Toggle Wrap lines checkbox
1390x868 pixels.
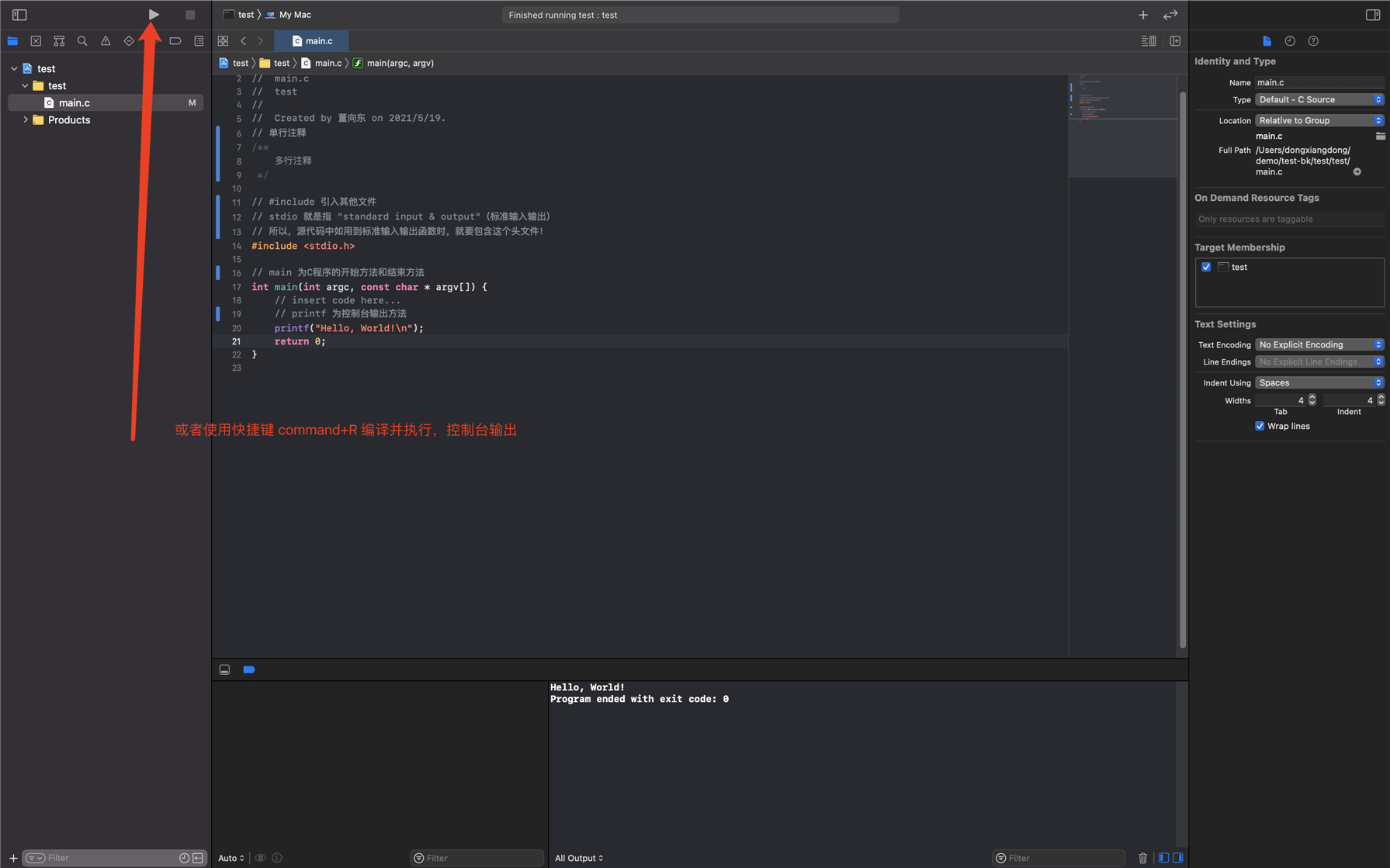coord(1260,426)
